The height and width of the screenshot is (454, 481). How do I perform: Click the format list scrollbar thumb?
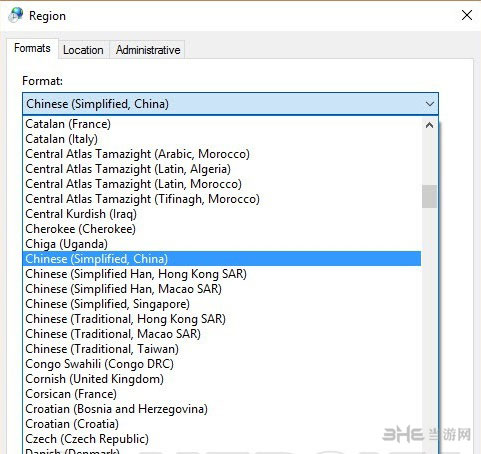[x=429, y=197]
